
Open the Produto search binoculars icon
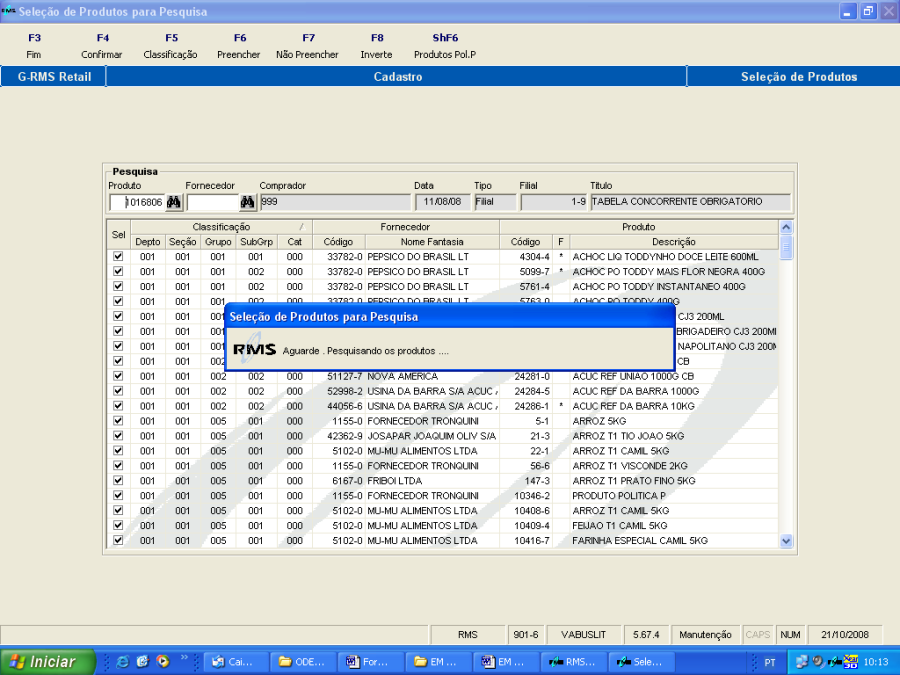[x=174, y=202]
